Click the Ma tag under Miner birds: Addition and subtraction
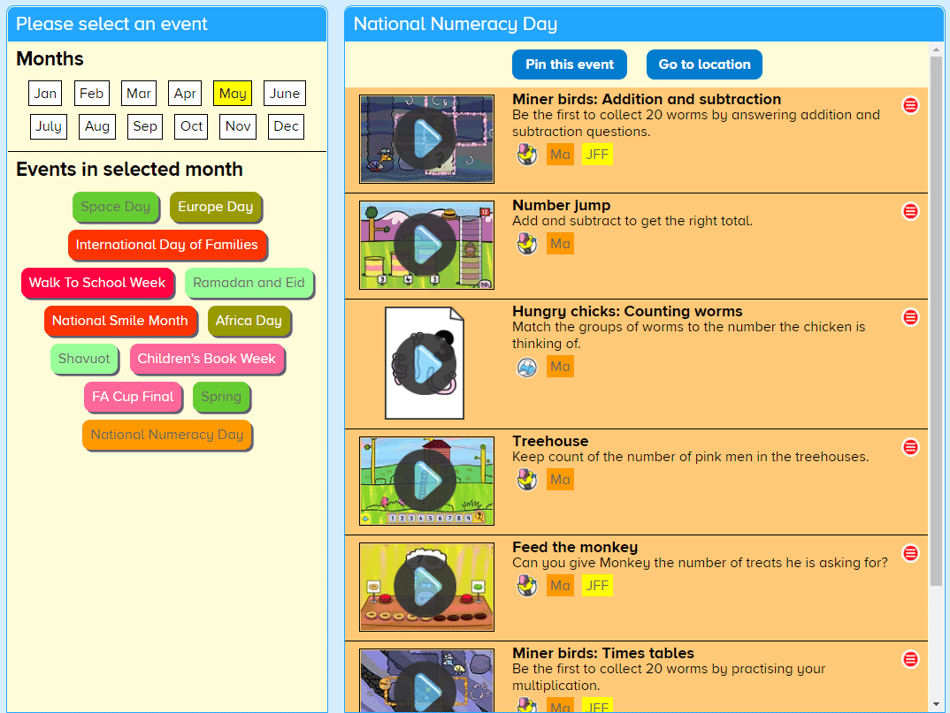950x713 pixels. (x=560, y=154)
